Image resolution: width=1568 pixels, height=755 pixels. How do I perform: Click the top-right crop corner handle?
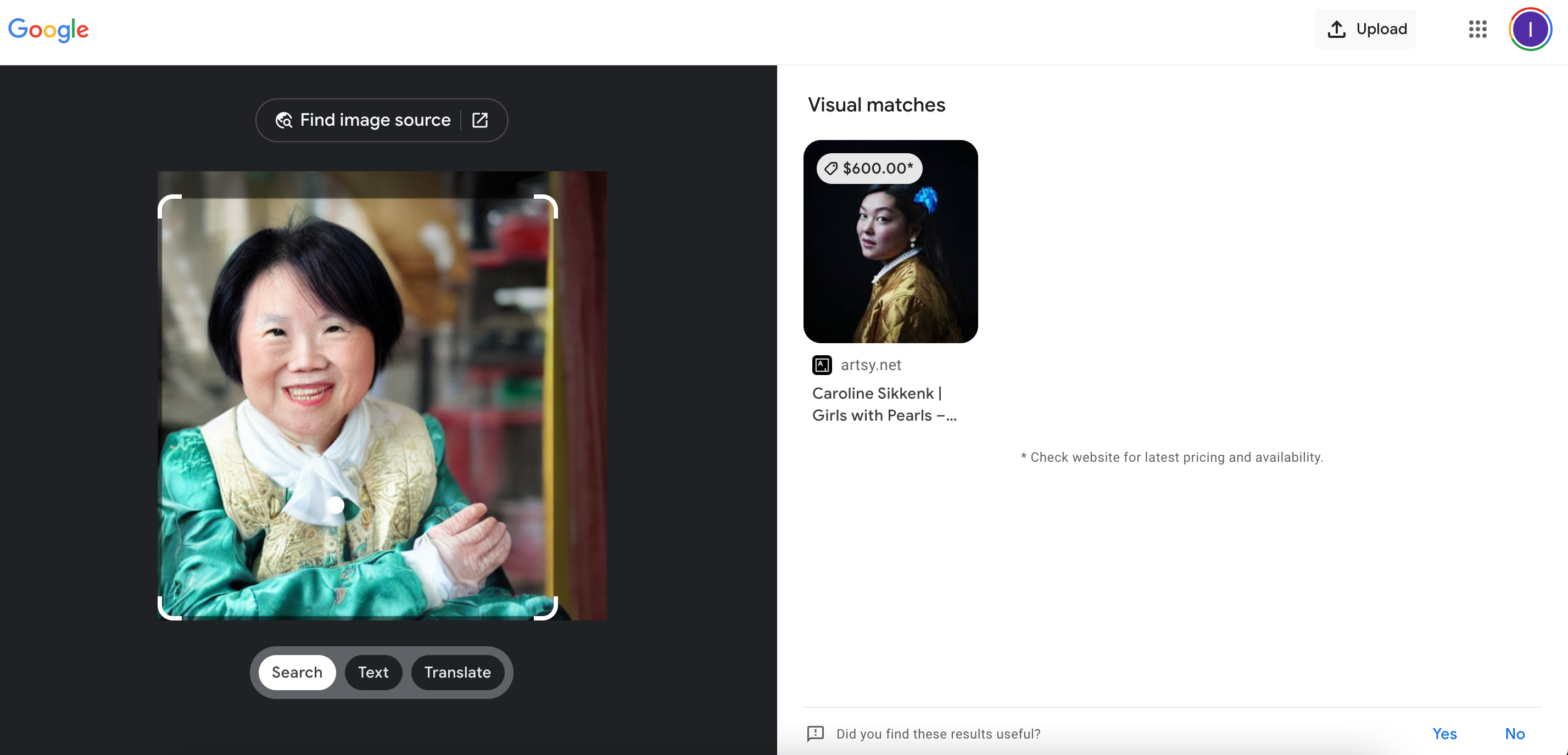(x=546, y=205)
